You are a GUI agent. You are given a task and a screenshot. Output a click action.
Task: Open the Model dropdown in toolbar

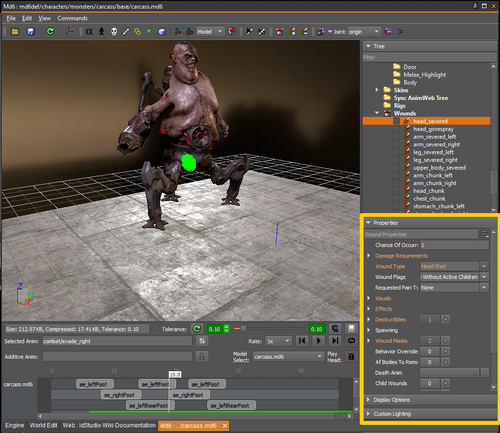pyautogui.click(x=210, y=32)
